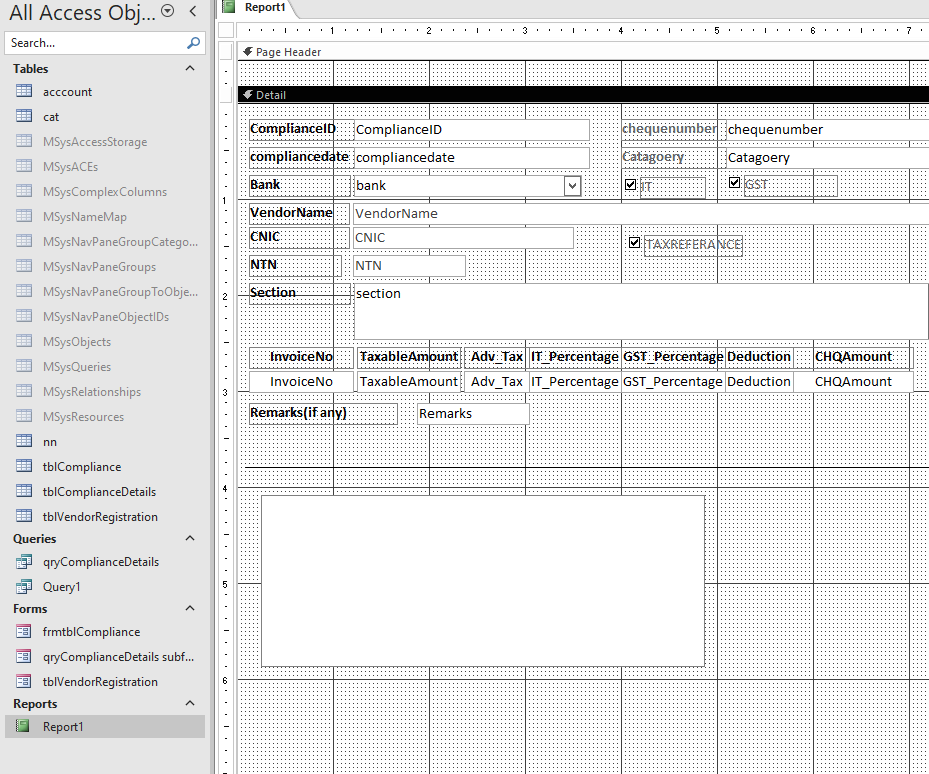Viewport: 929px width, 774px height.
Task: Open MSysNavPaneGroupToObje... table entry
Action: 107,291
